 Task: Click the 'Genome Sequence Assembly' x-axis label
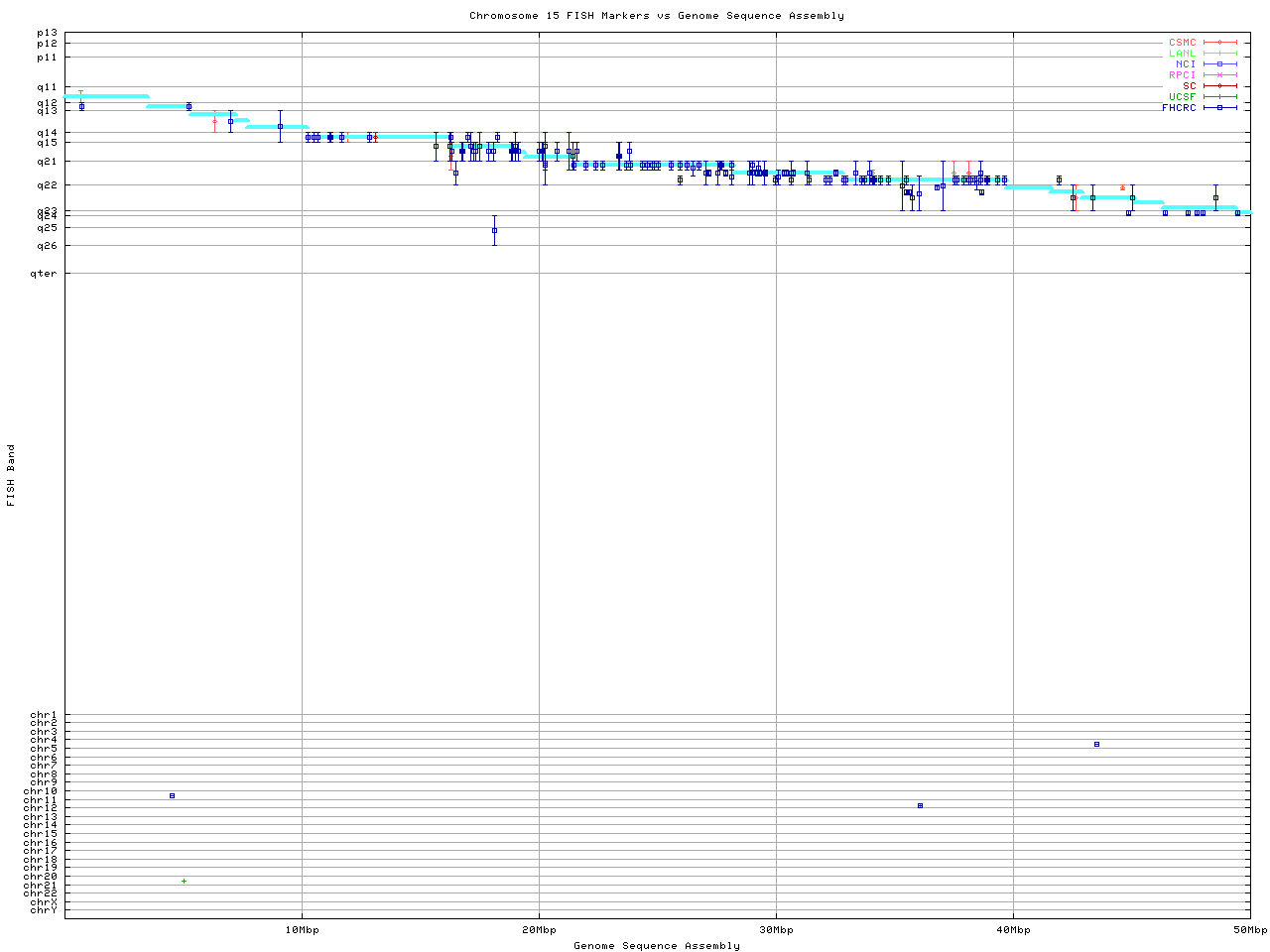click(x=657, y=946)
